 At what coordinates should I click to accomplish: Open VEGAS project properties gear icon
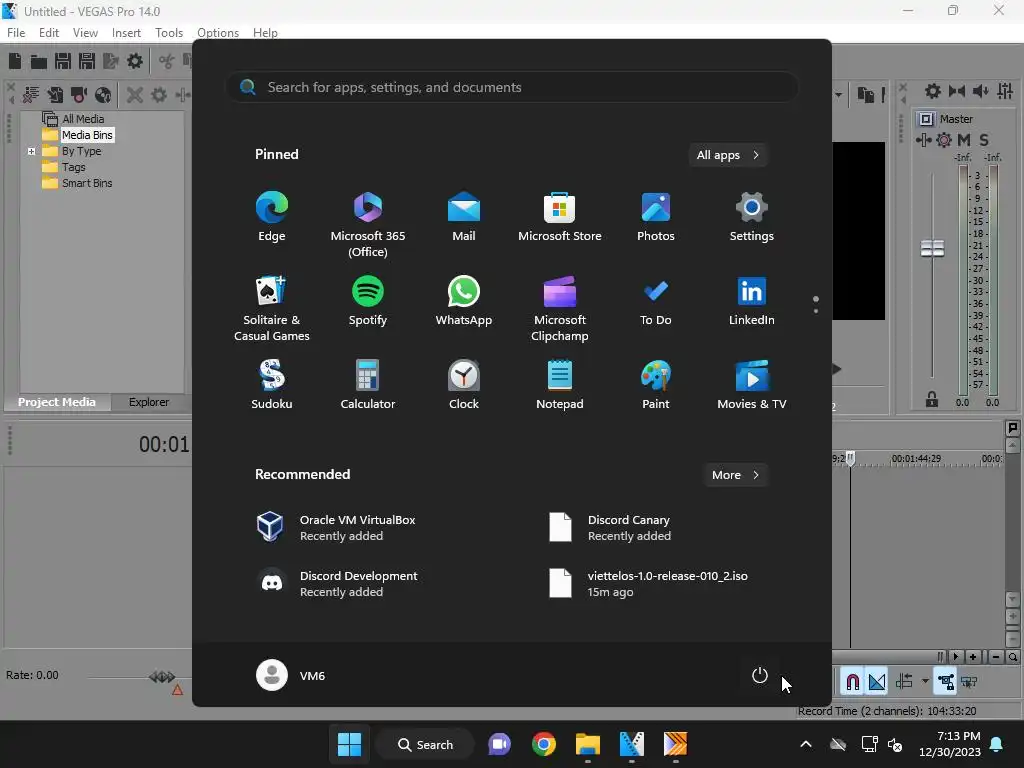pos(135,61)
